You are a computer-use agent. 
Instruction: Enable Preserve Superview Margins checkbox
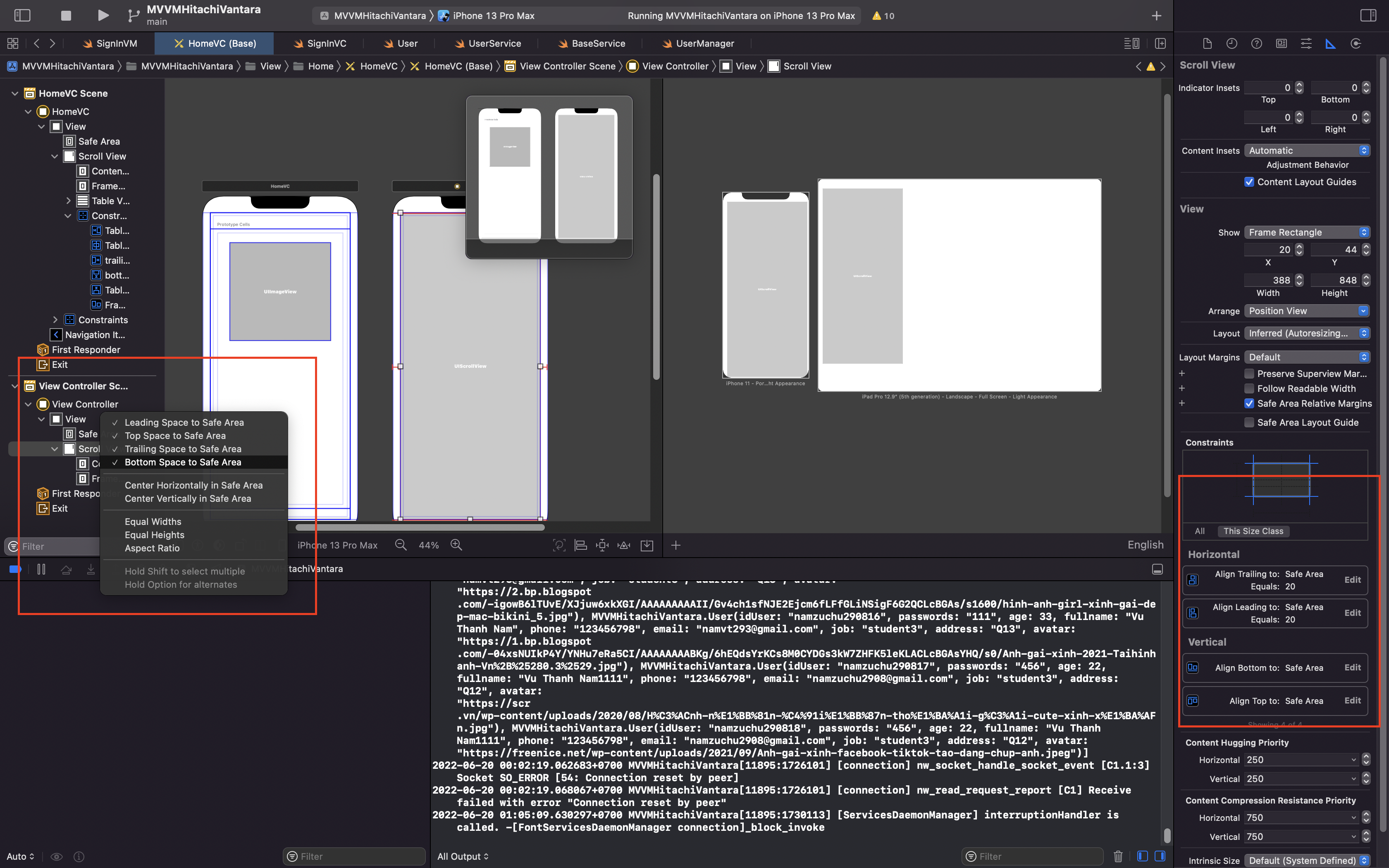1248,374
